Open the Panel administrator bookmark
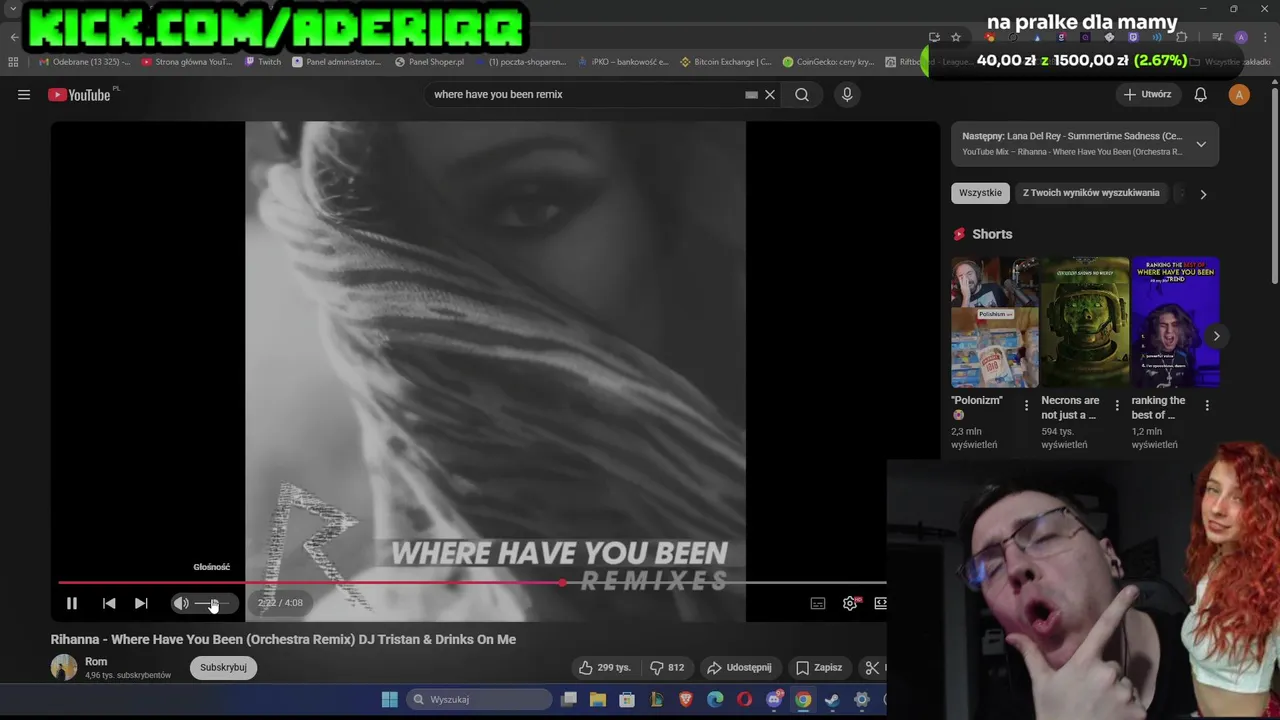1280x720 pixels. pyautogui.click(x=337, y=62)
